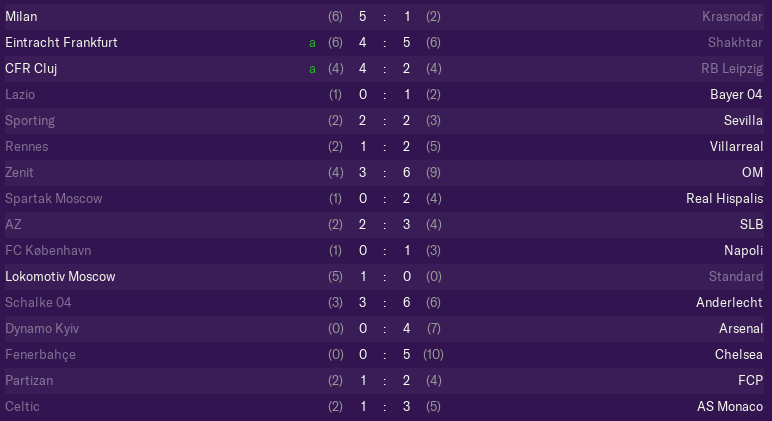Open the Milan team link
This screenshot has width=772, height=421.
[x=21, y=17]
